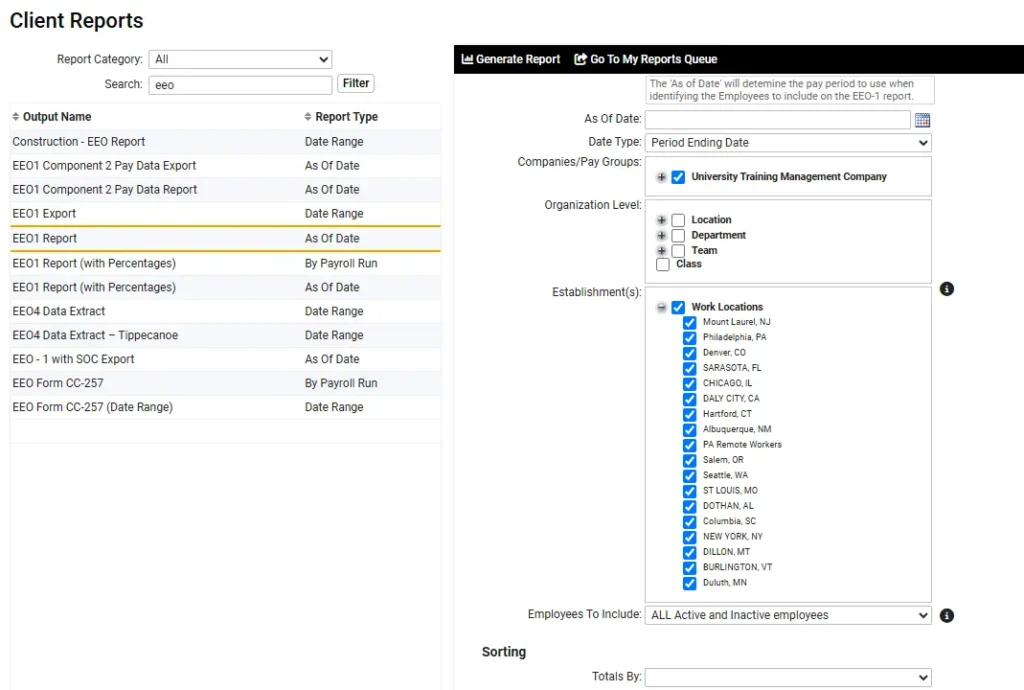This screenshot has width=1024, height=690.
Task: Click the As Of Date input field
Action: click(777, 119)
